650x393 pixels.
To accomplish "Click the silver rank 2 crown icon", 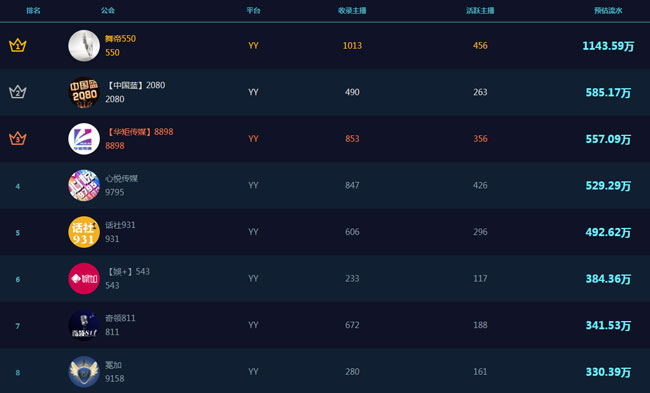I will pos(18,92).
